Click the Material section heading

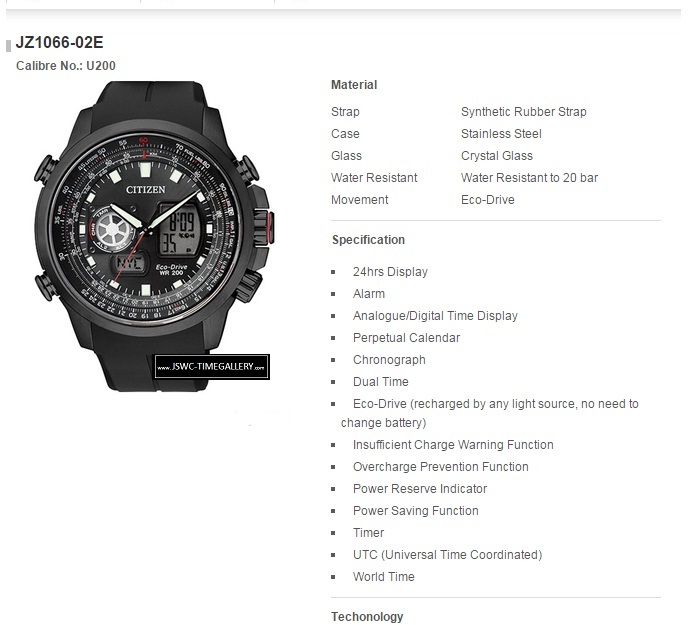(x=354, y=85)
